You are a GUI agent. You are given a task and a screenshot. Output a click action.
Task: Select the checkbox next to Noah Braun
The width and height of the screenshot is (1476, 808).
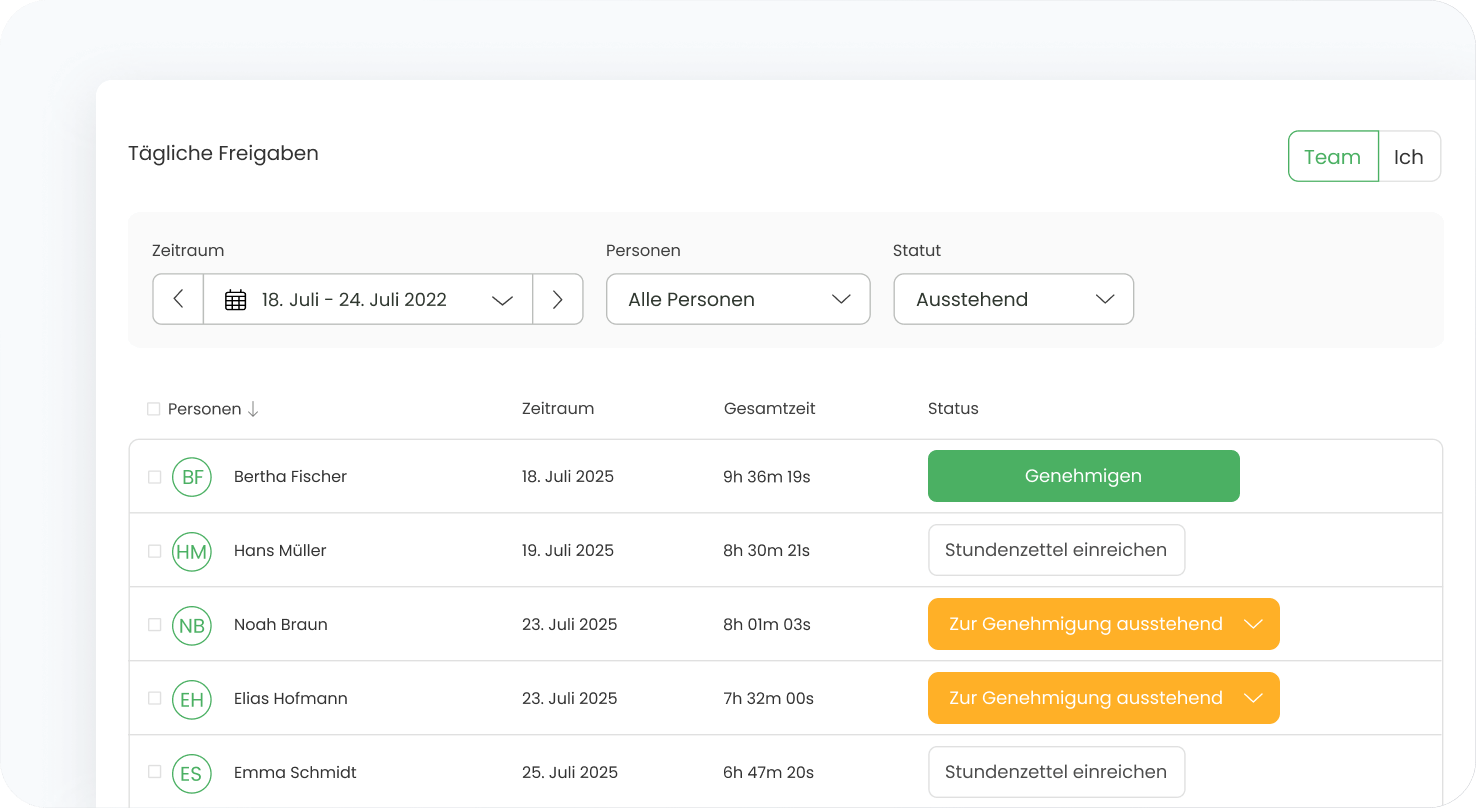tap(154, 625)
